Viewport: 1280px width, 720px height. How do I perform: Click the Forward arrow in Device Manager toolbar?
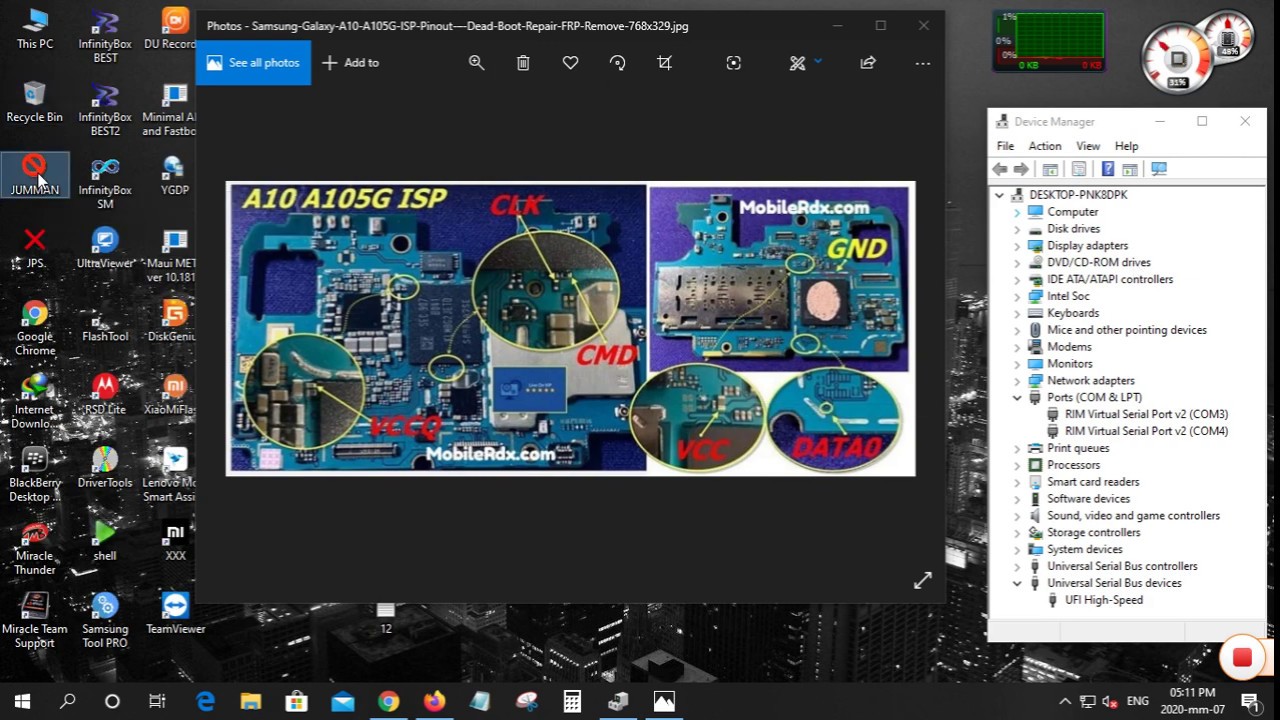(1021, 169)
